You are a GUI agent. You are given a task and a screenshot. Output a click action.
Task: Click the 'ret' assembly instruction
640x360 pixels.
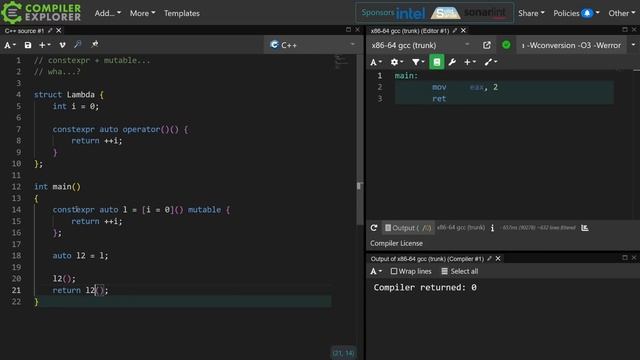point(439,98)
